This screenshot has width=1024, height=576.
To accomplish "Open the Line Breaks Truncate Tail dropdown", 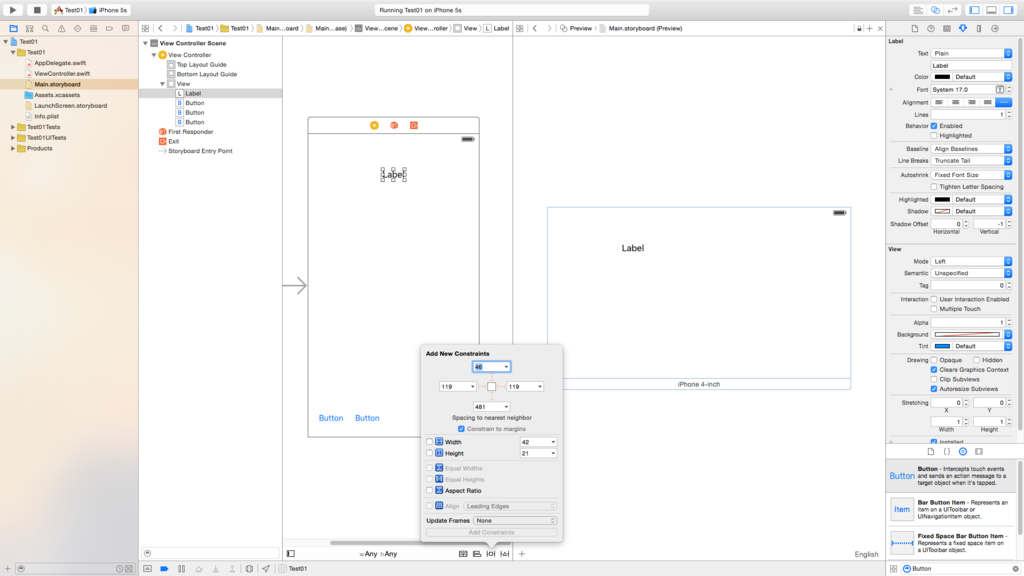I will [971, 161].
